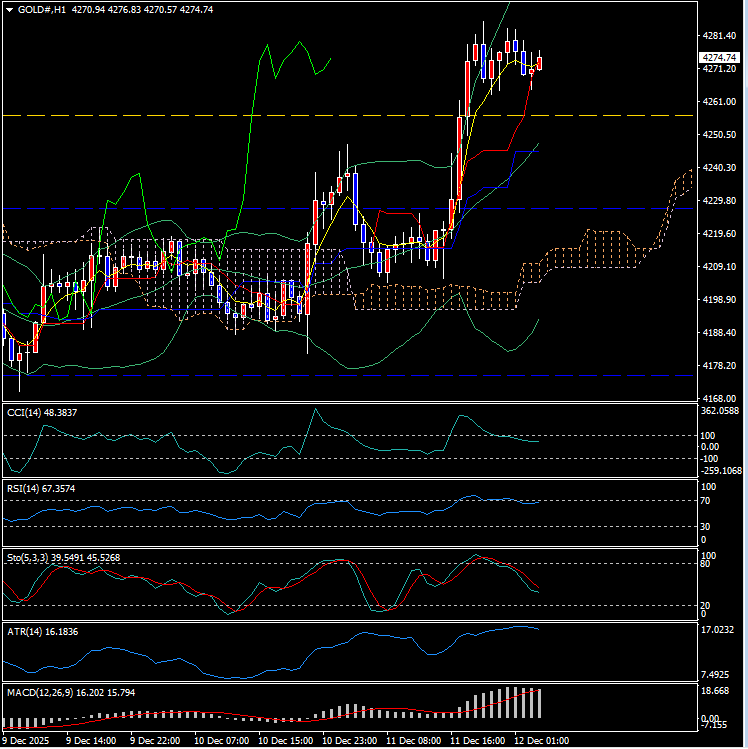Click the rightmost MACD histogram bar
This screenshot has width=748, height=749.
[x=540, y=703]
